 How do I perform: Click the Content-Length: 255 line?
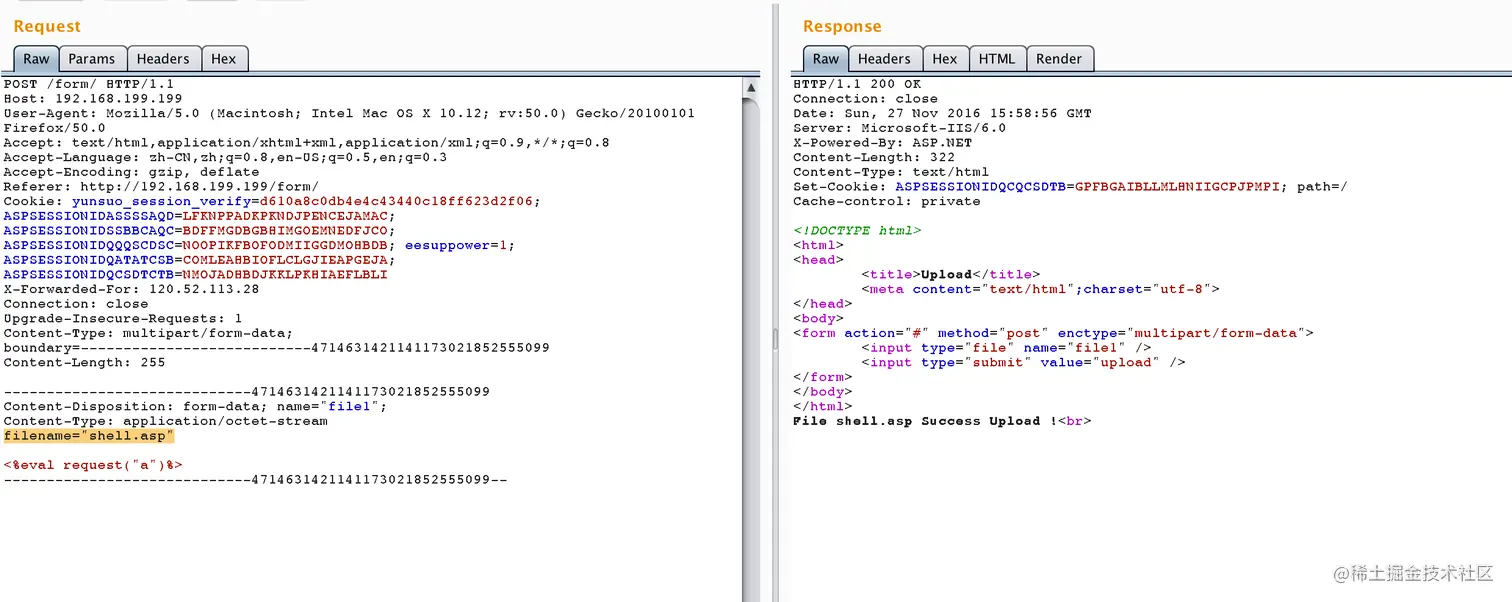(x=84, y=362)
